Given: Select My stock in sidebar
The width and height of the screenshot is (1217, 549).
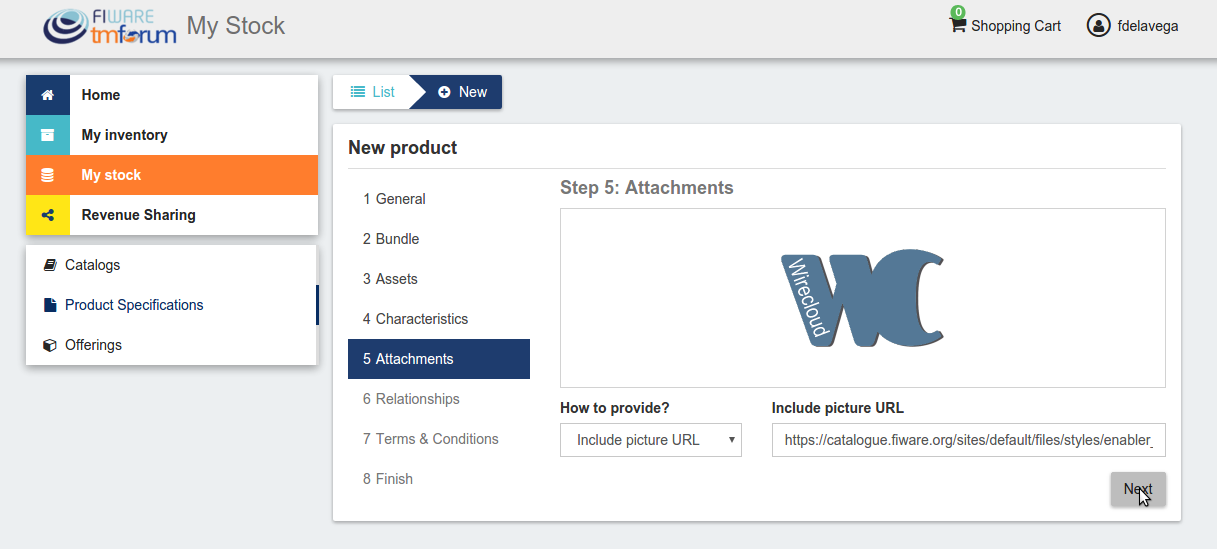Looking at the screenshot, I should (x=172, y=175).
